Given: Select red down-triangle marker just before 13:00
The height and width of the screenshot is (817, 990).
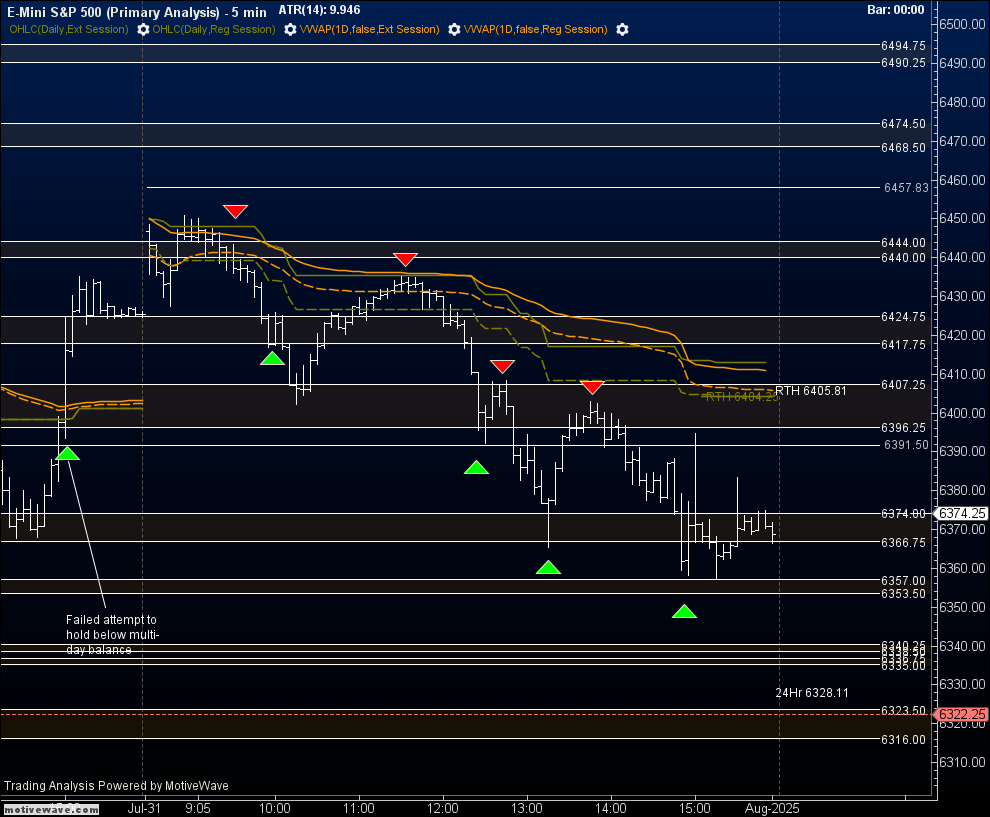Looking at the screenshot, I should pyautogui.click(x=503, y=366).
